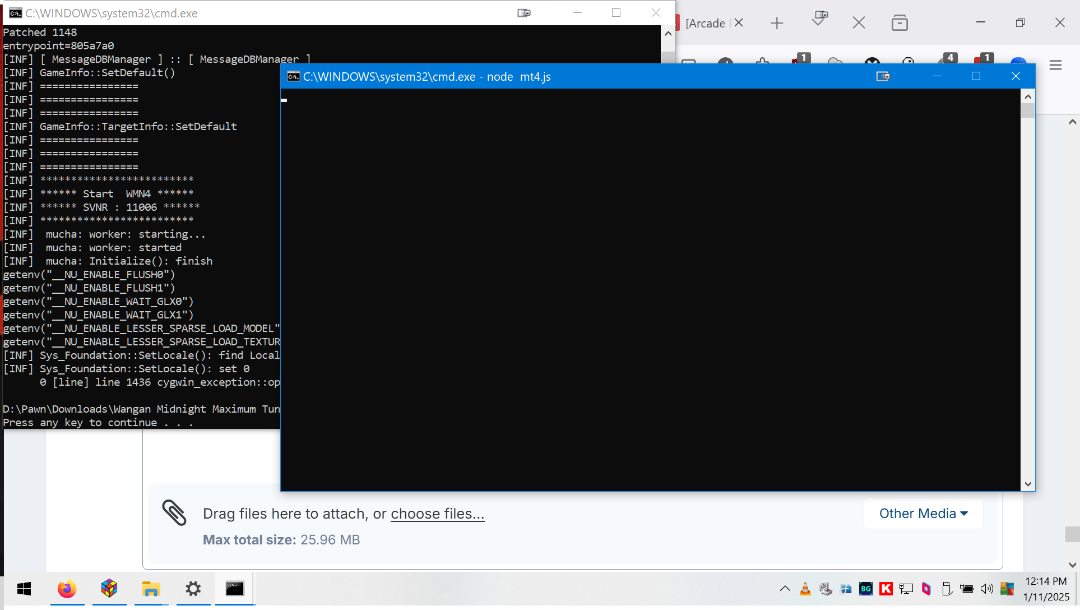Viewport: 1080px width, 610px height.
Task: Expand the Other Media dropdown
Action: [x=923, y=513]
